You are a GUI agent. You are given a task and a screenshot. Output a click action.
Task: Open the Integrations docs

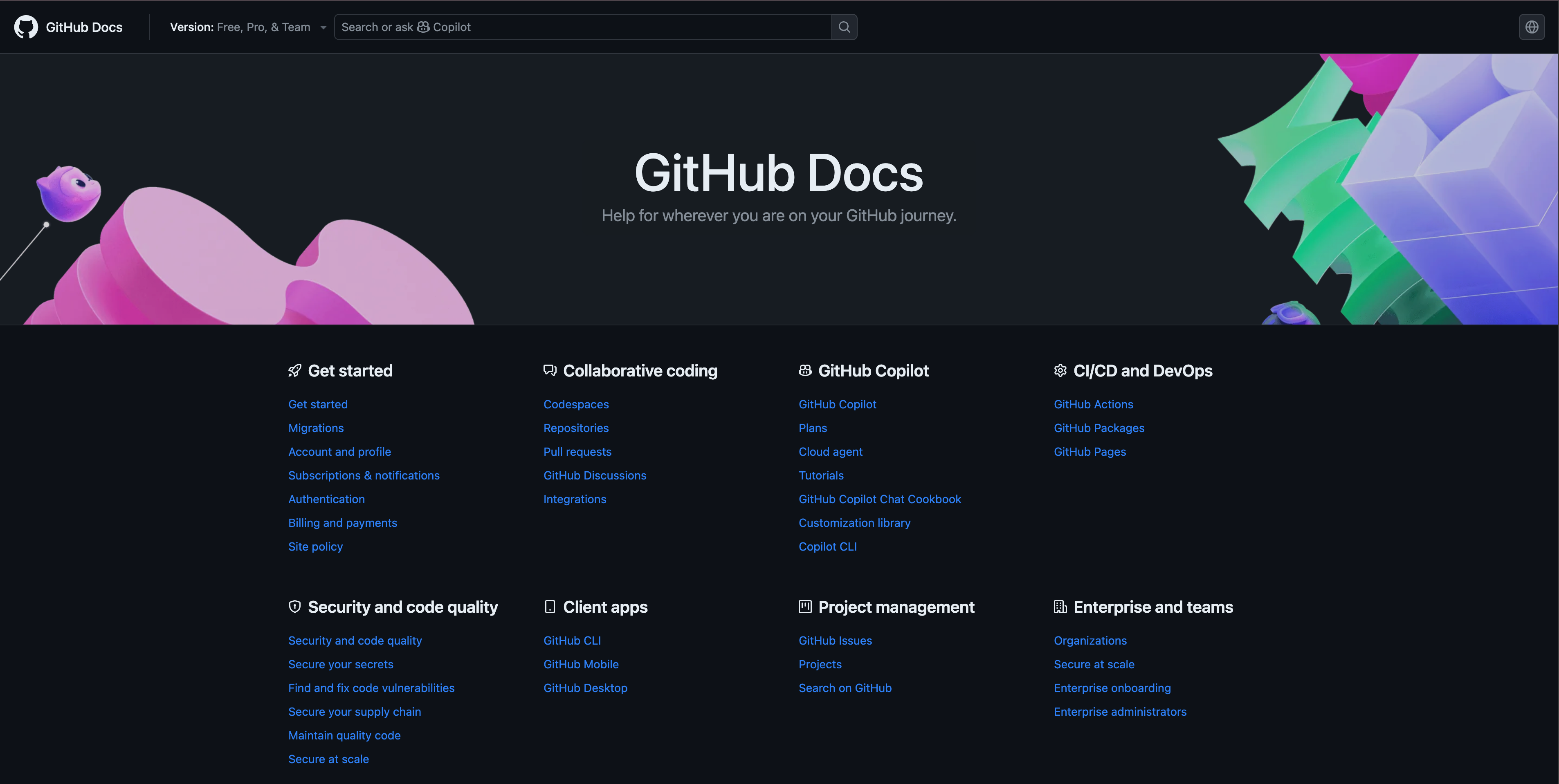[x=575, y=499]
